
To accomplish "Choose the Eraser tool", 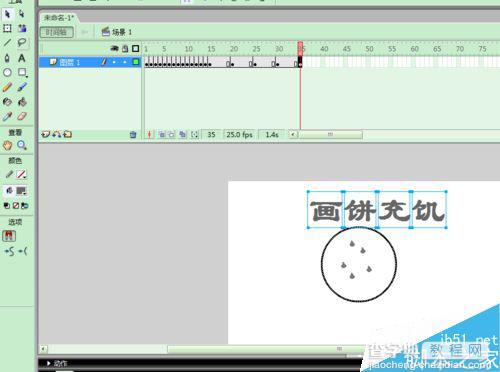I will [x=22, y=116].
